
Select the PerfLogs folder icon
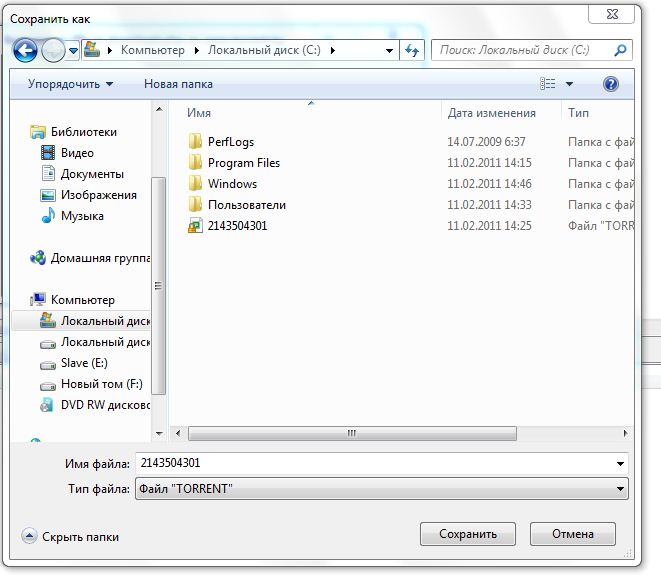[195, 141]
